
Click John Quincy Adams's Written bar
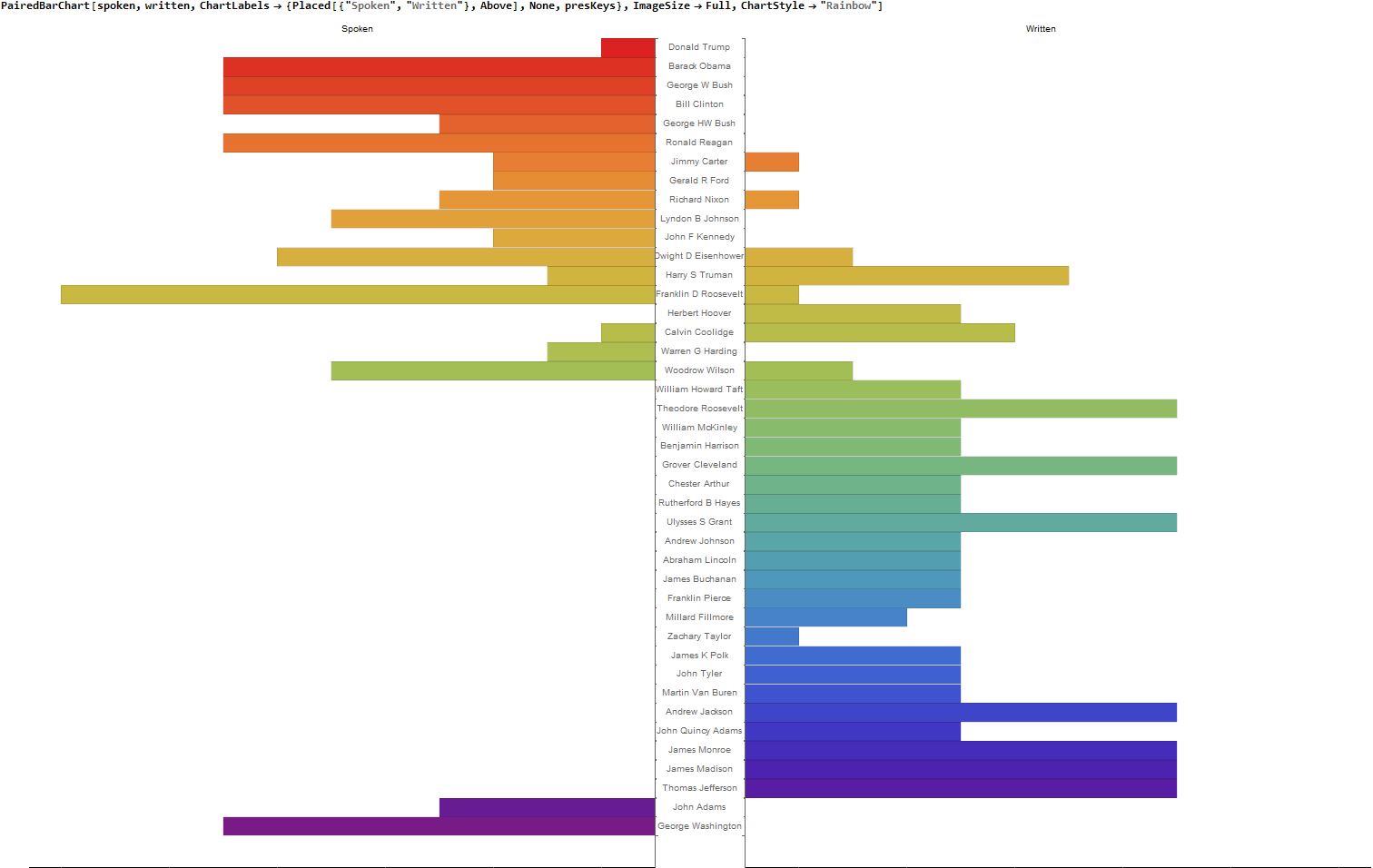pyautogui.click(x=853, y=731)
